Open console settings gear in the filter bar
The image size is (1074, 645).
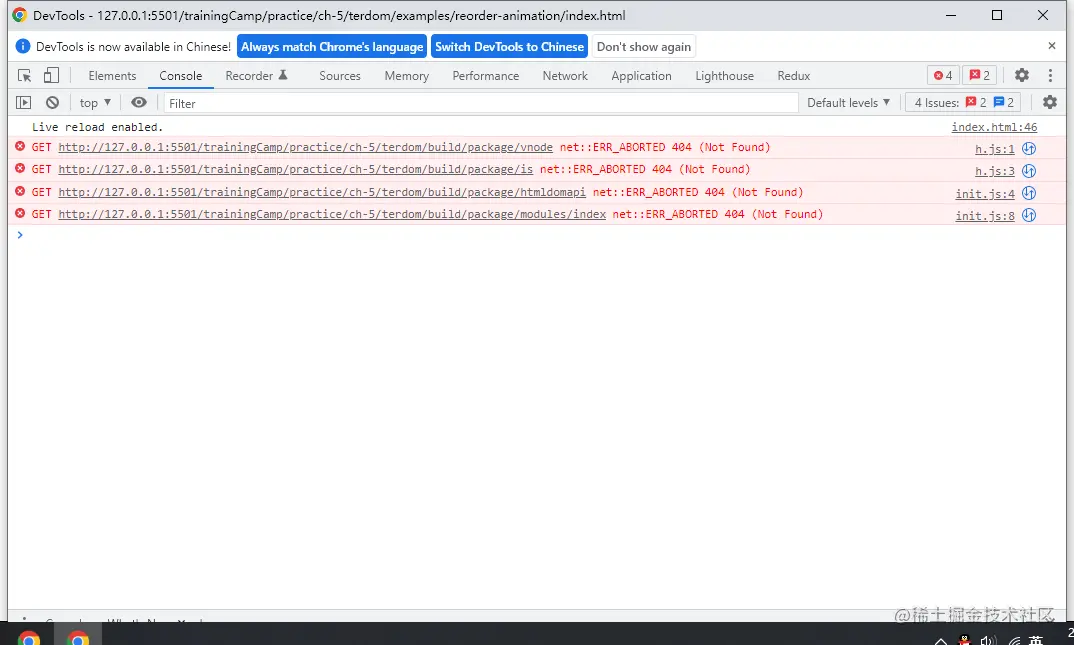pyautogui.click(x=1050, y=103)
